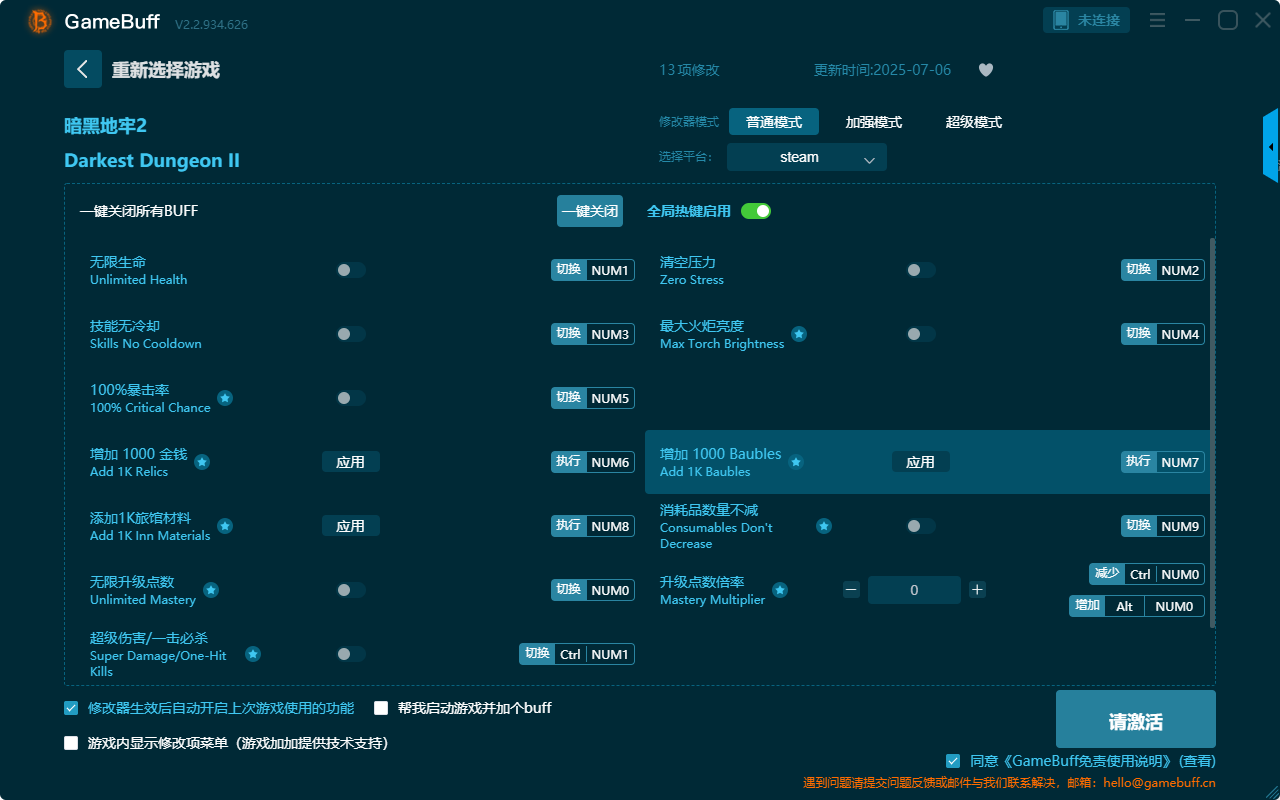Viewport: 1280px width, 800px height.
Task: Expand the blue side panel arrow tab
Action: 1271,146
